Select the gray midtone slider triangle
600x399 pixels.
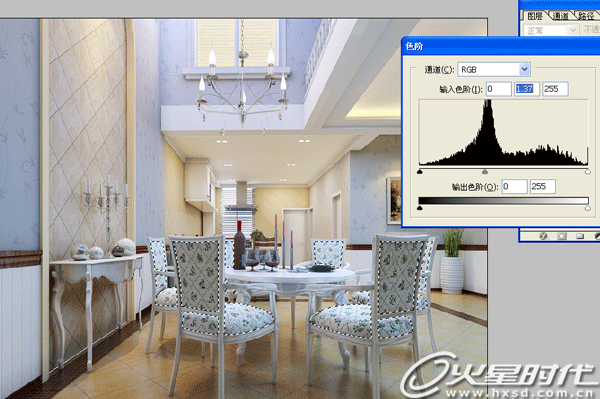485,171
